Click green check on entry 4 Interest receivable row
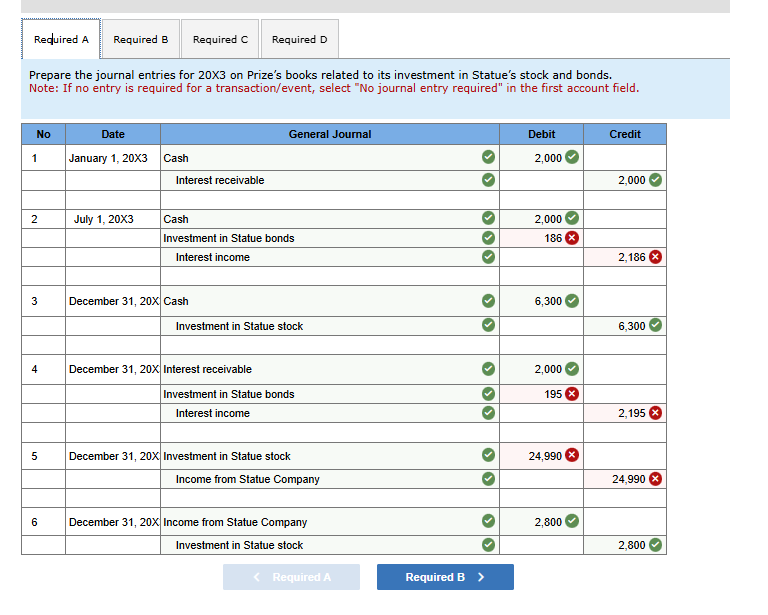 pos(488,369)
